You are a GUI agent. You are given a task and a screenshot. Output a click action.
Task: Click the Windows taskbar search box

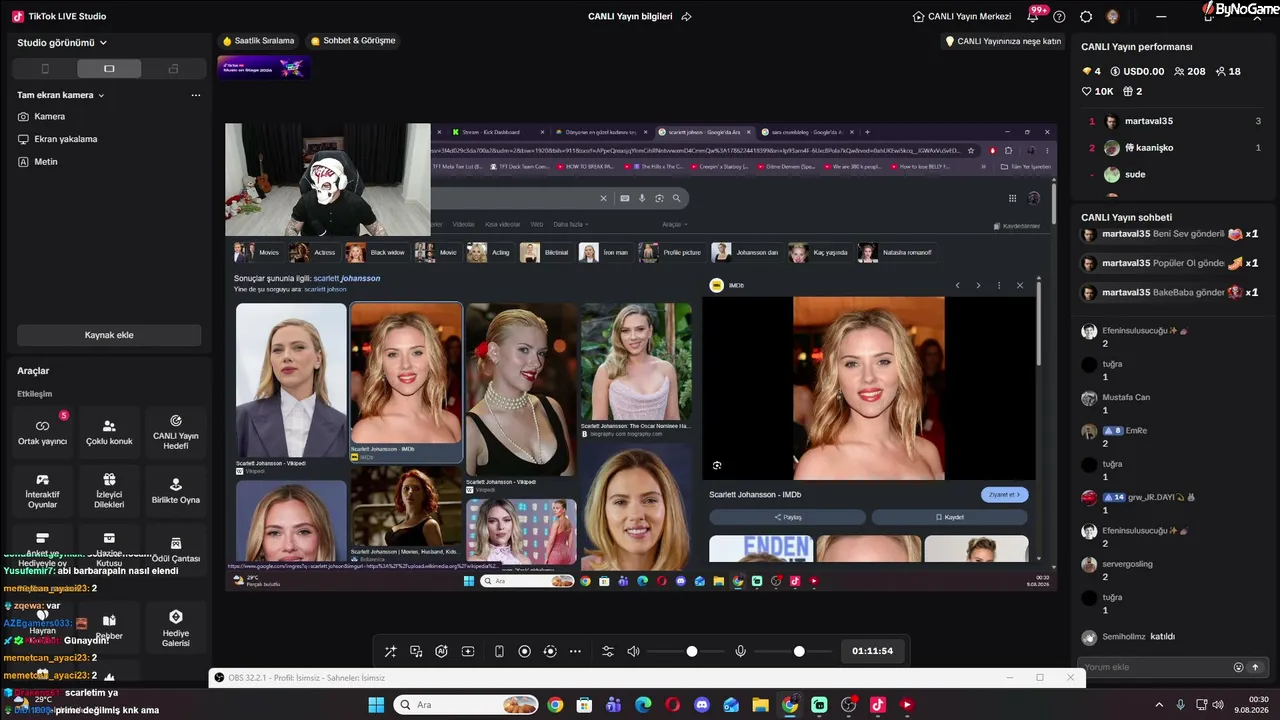(x=466, y=705)
